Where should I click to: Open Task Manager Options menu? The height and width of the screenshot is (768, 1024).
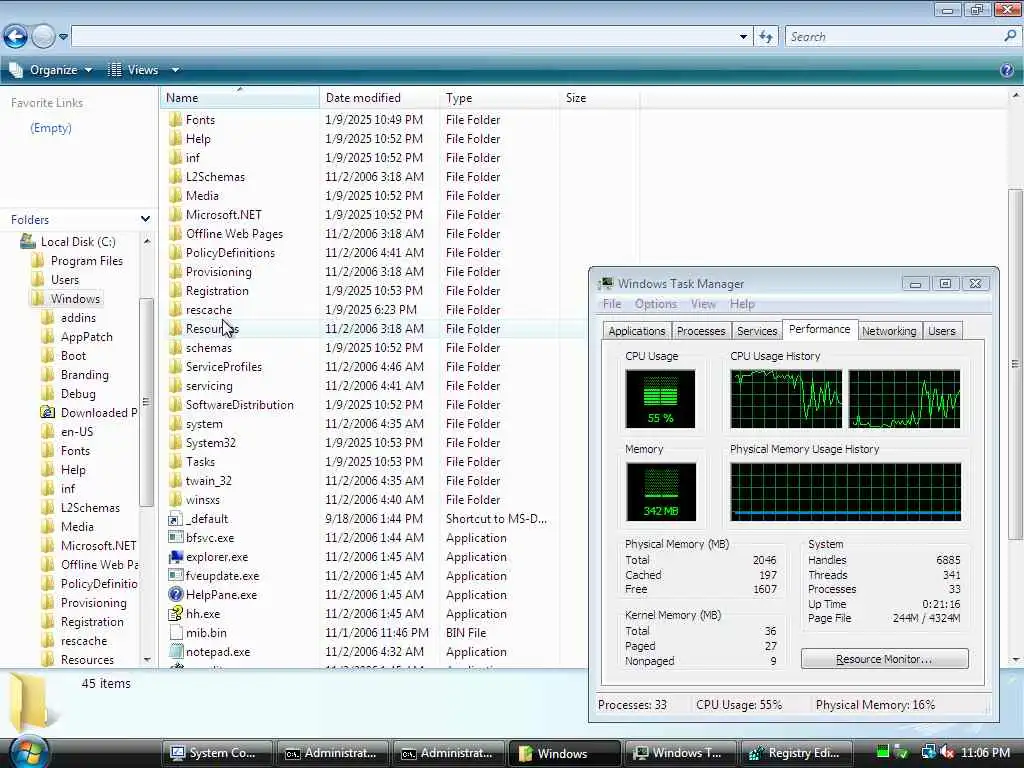pos(655,304)
